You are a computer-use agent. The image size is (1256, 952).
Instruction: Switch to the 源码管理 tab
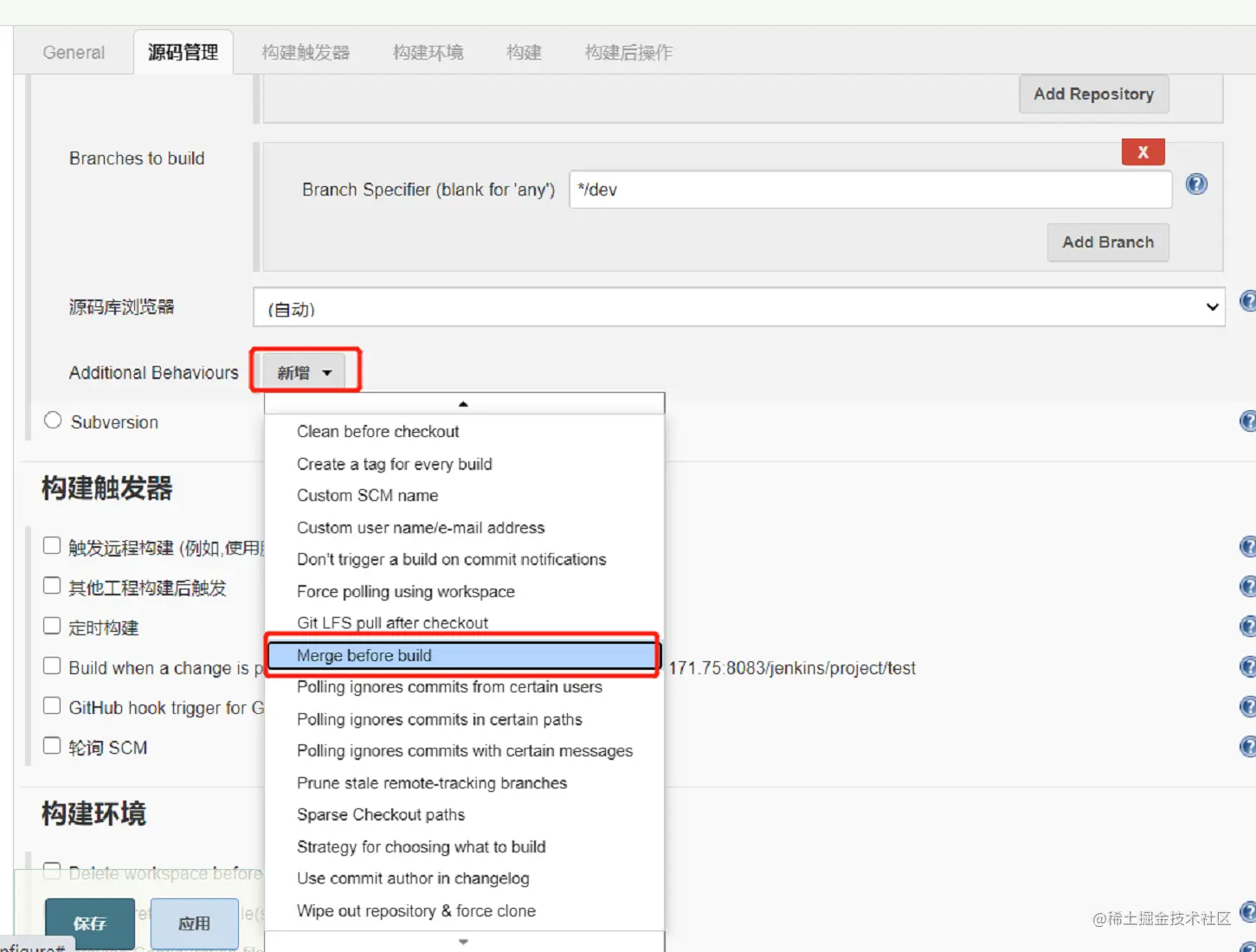tap(183, 52)
